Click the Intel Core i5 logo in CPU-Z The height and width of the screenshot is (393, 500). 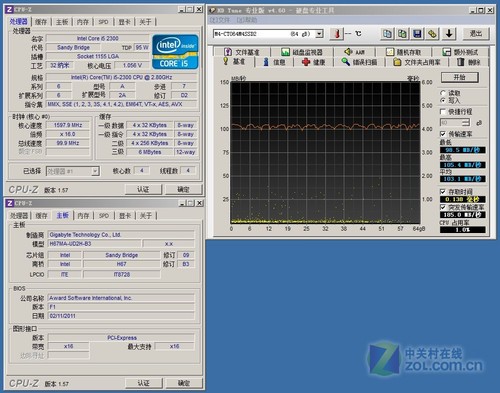(175, 52)
